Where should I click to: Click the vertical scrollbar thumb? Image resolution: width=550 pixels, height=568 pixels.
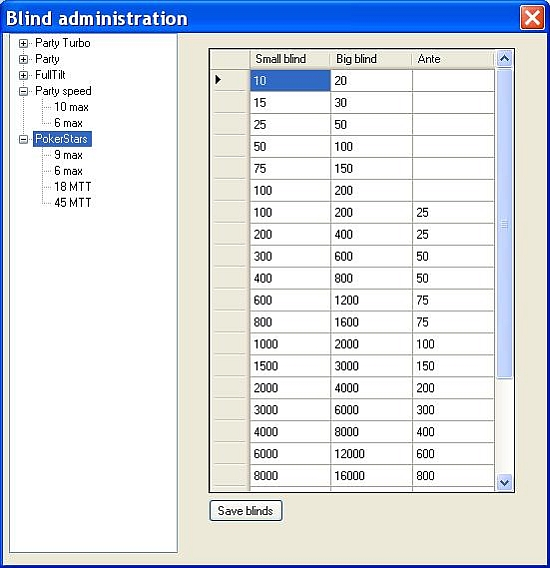pos(504,224)
